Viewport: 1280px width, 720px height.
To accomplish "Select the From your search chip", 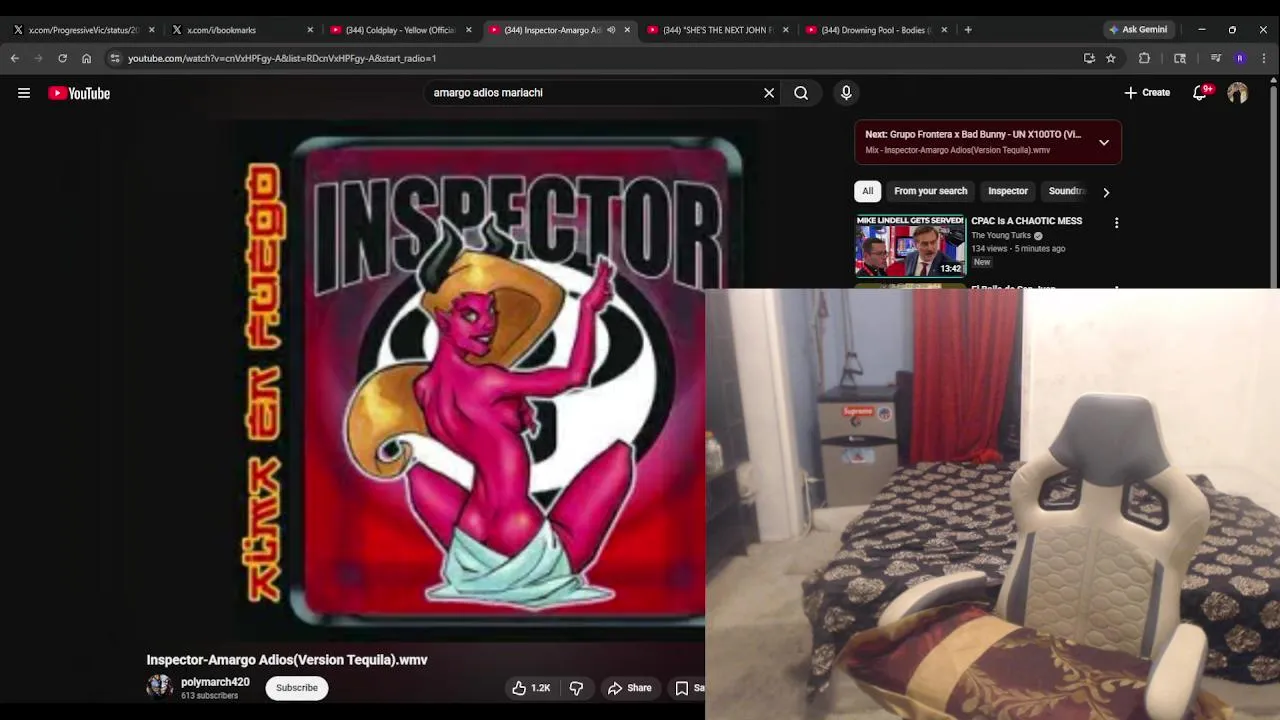I will 930,191.
